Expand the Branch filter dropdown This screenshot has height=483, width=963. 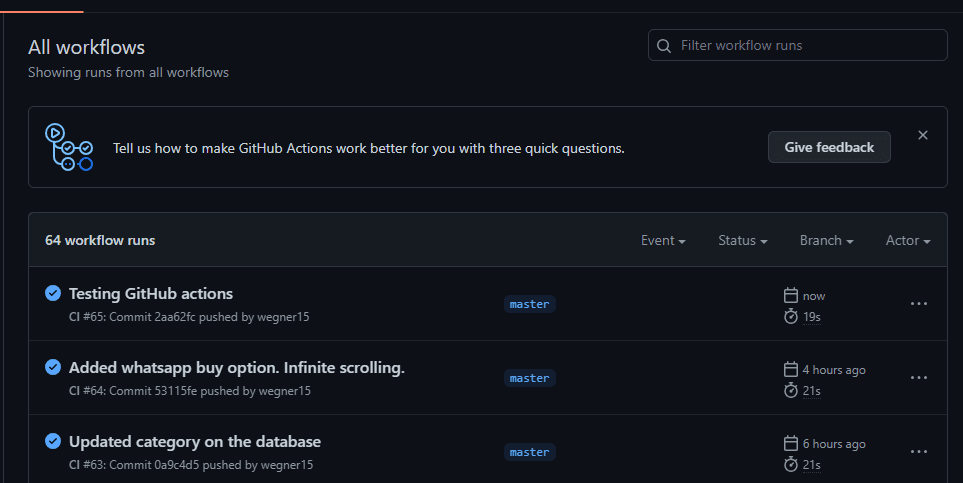pyautogui.click(x=827, y=240)
